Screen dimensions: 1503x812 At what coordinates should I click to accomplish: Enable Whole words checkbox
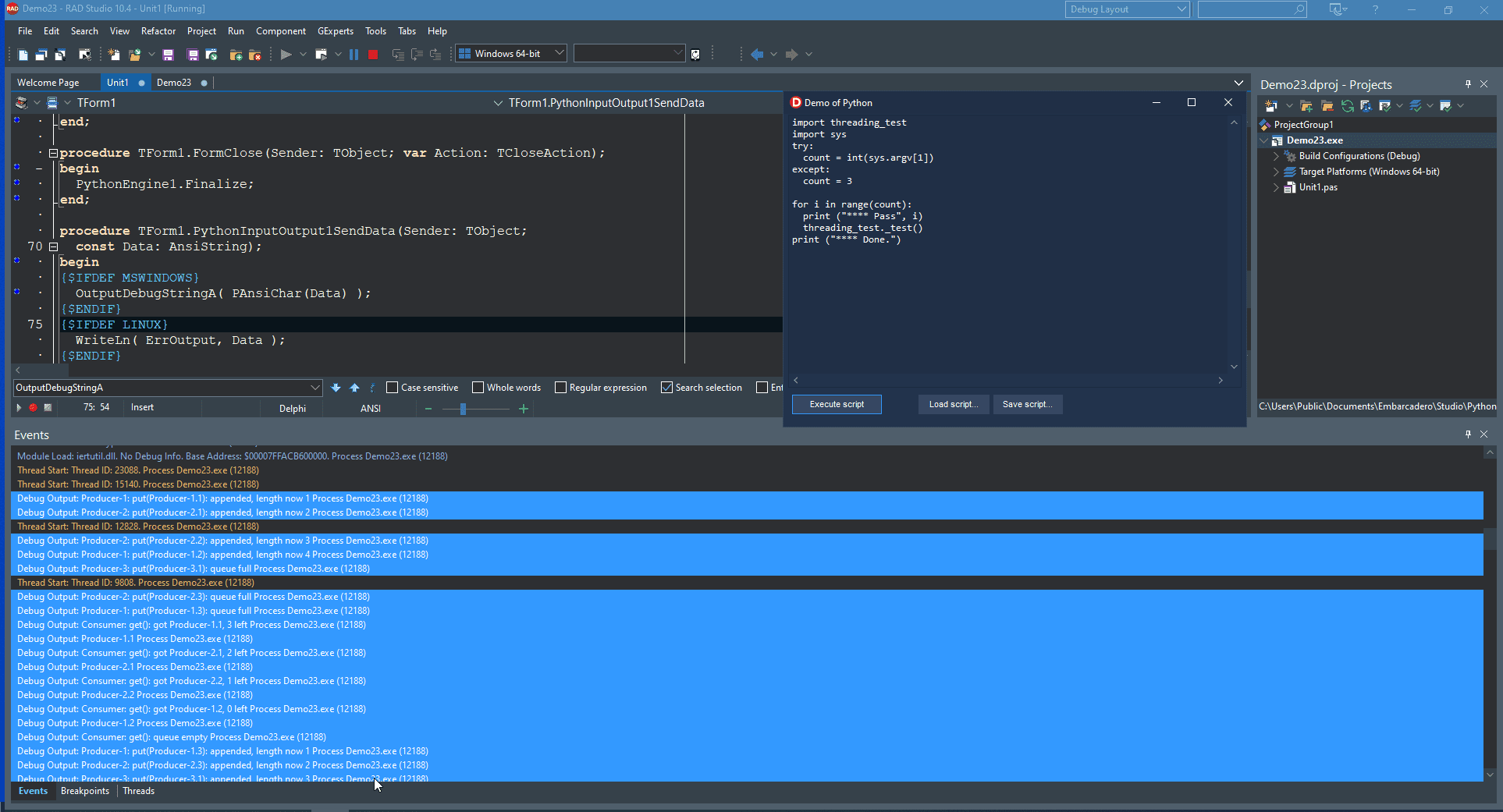tap(478, 388)
